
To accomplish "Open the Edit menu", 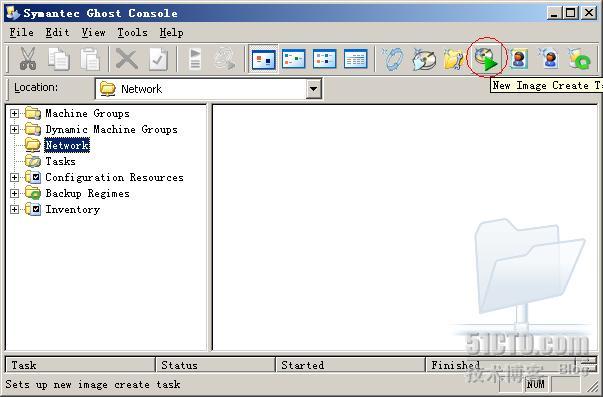I will pyautogui.click(x=57, y=33).
